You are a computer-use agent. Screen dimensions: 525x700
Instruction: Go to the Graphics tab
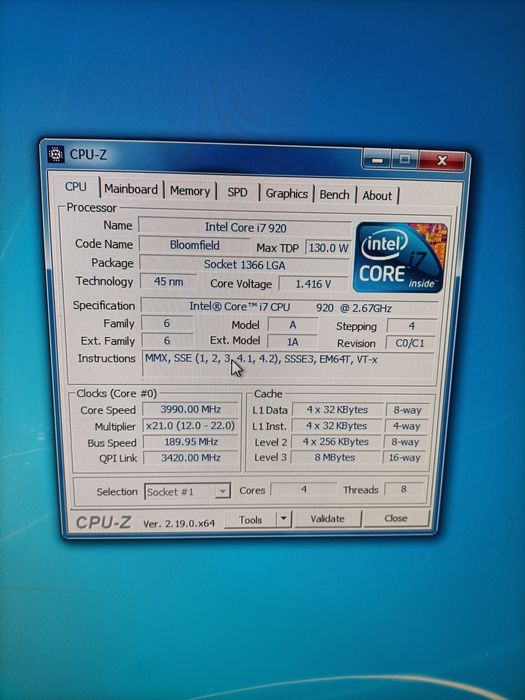point(287,194)
